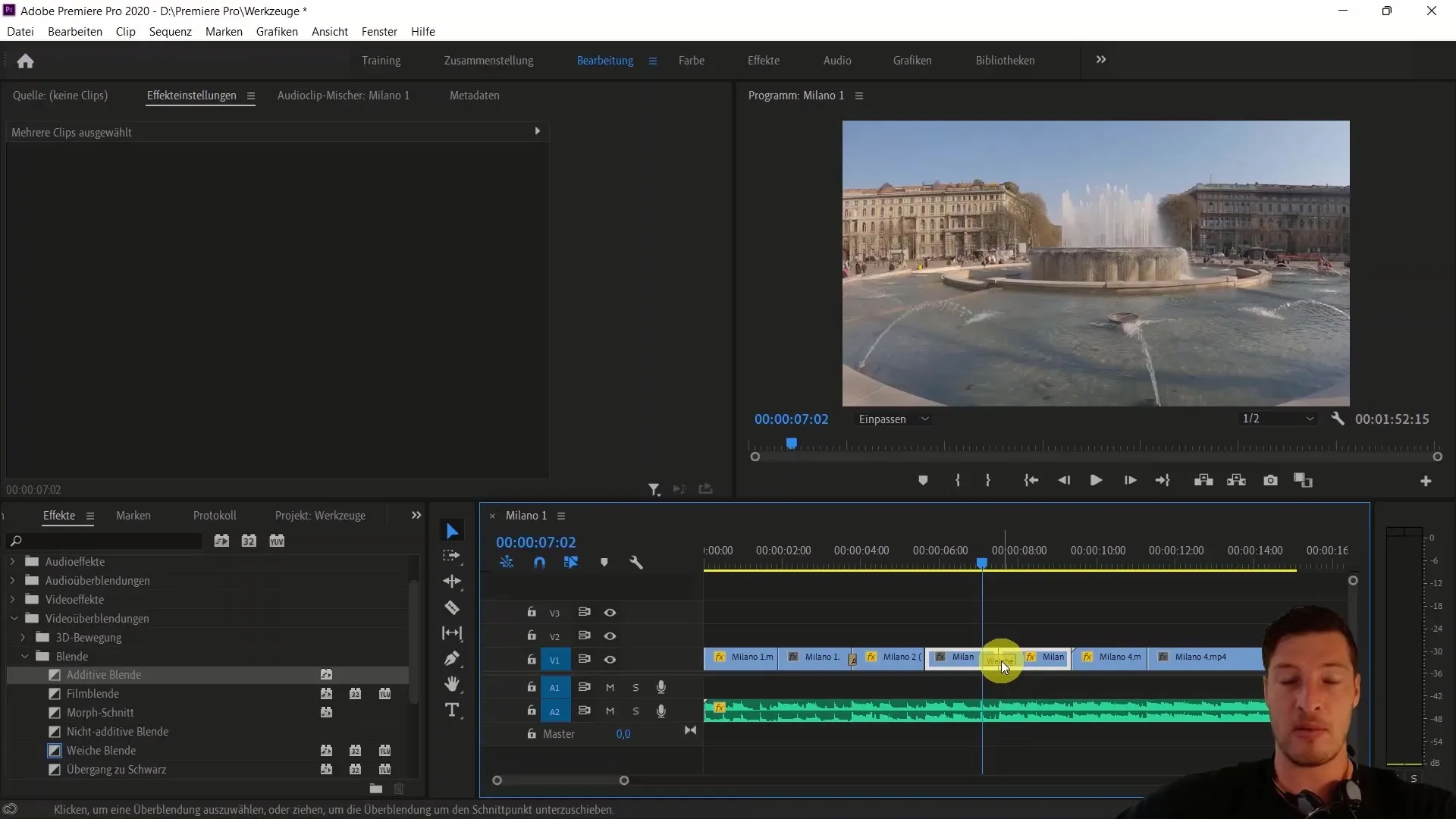Click Mark Out bracket icon
1456x819 pixels.
(x=987, y=481)
